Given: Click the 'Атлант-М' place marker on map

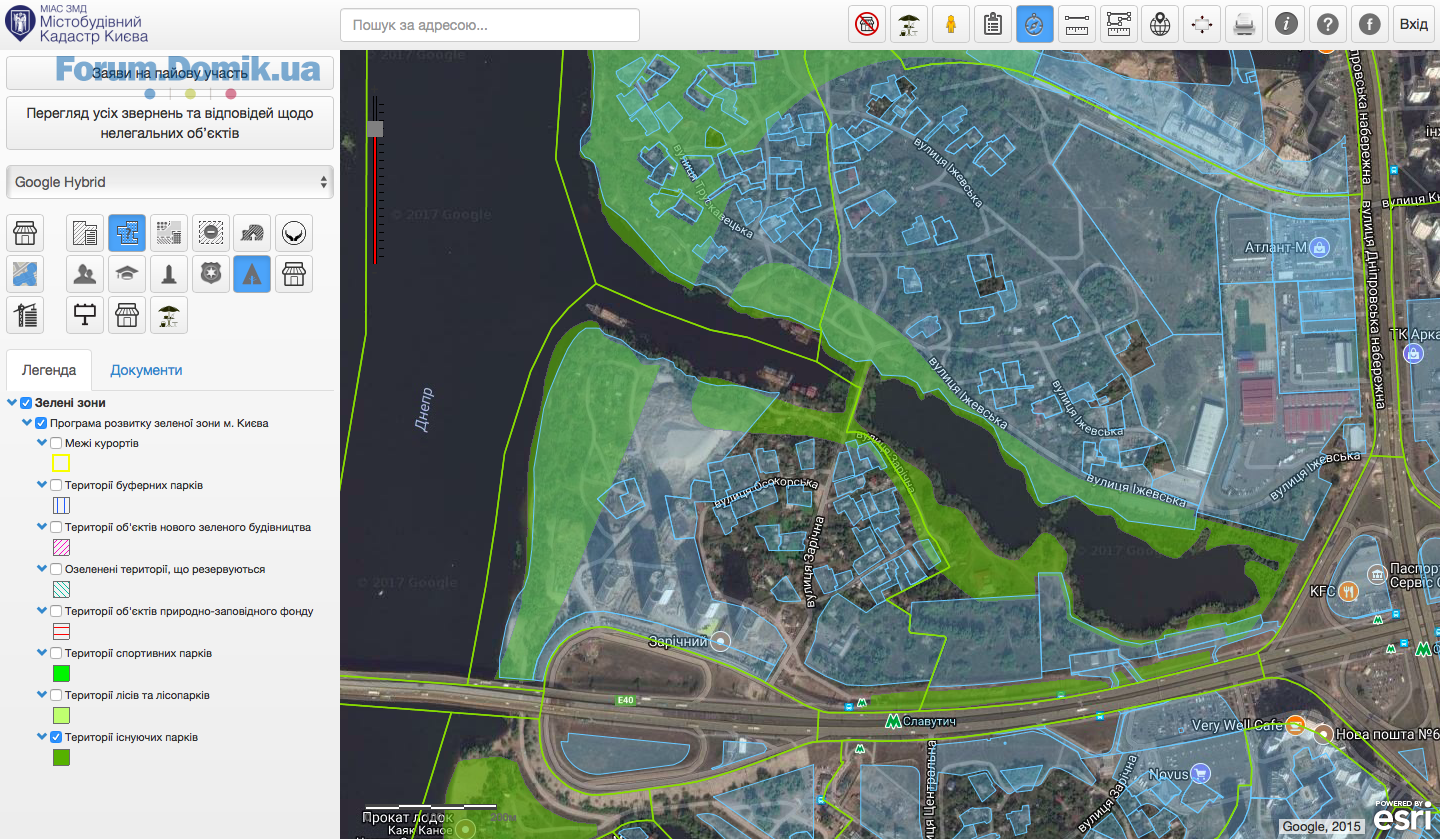Looking at the screenshot, I should pyautogui.click(x=1319, y=246).
